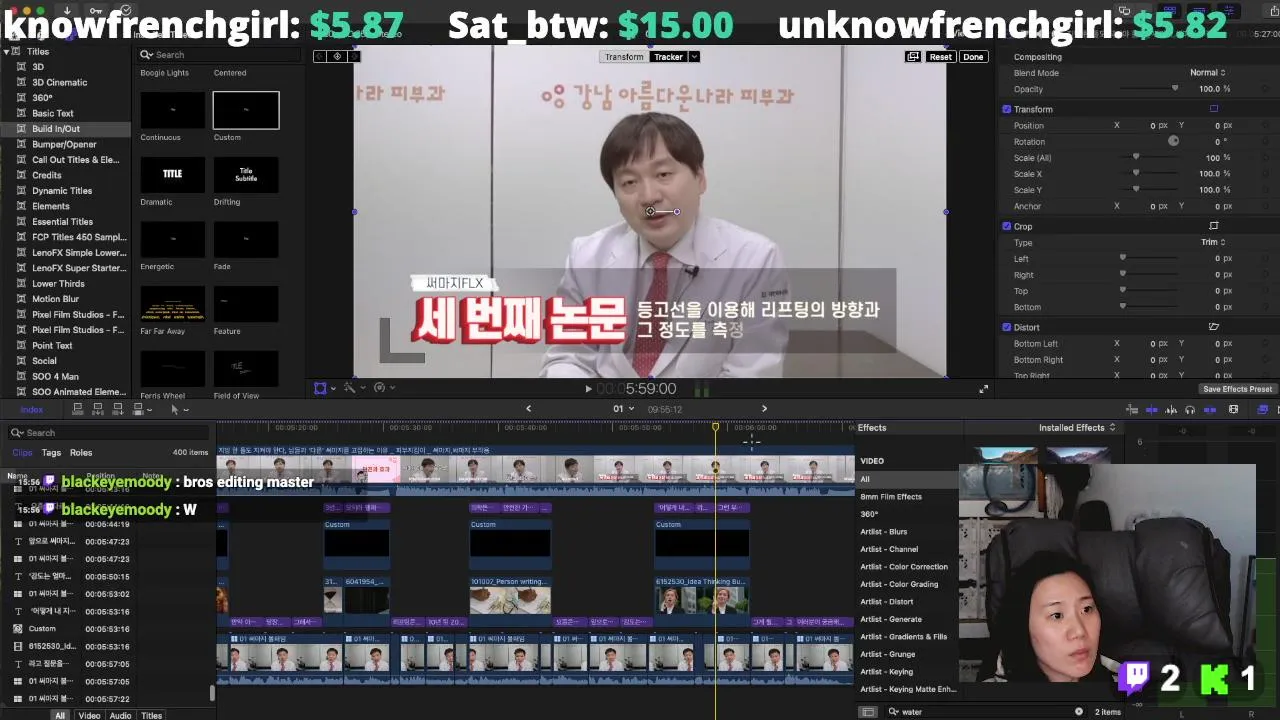The image size is (1280, 720).
Task: Select the Tracker mode button in viewer
Action: [x=668, y=57]
